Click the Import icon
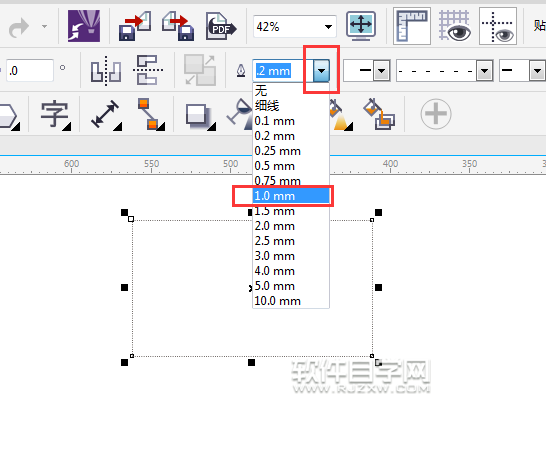 tap(135, 26)
